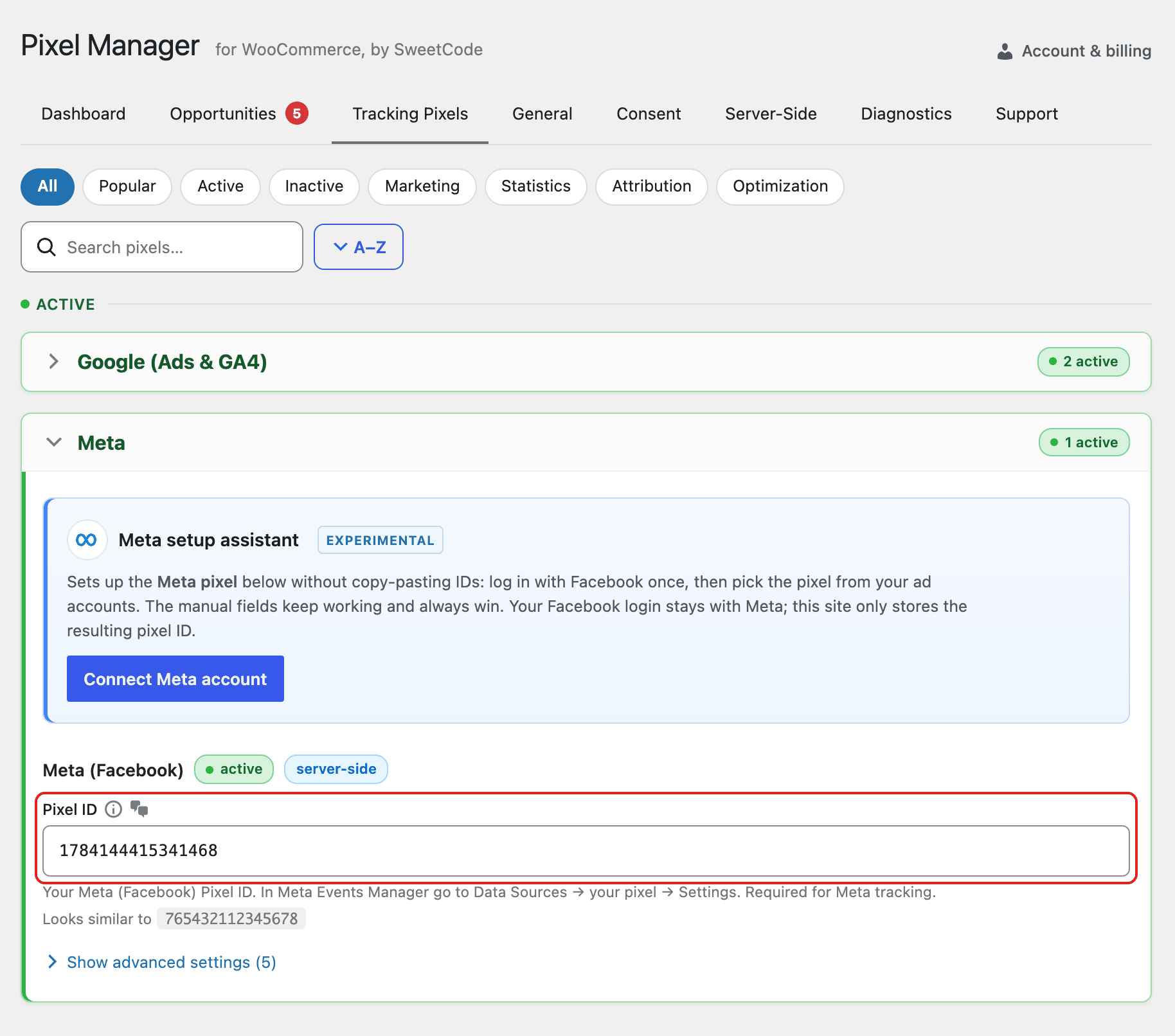Filter pixels by Popular
This screenshot has height=1036, width=1175.
pos(127,186)
